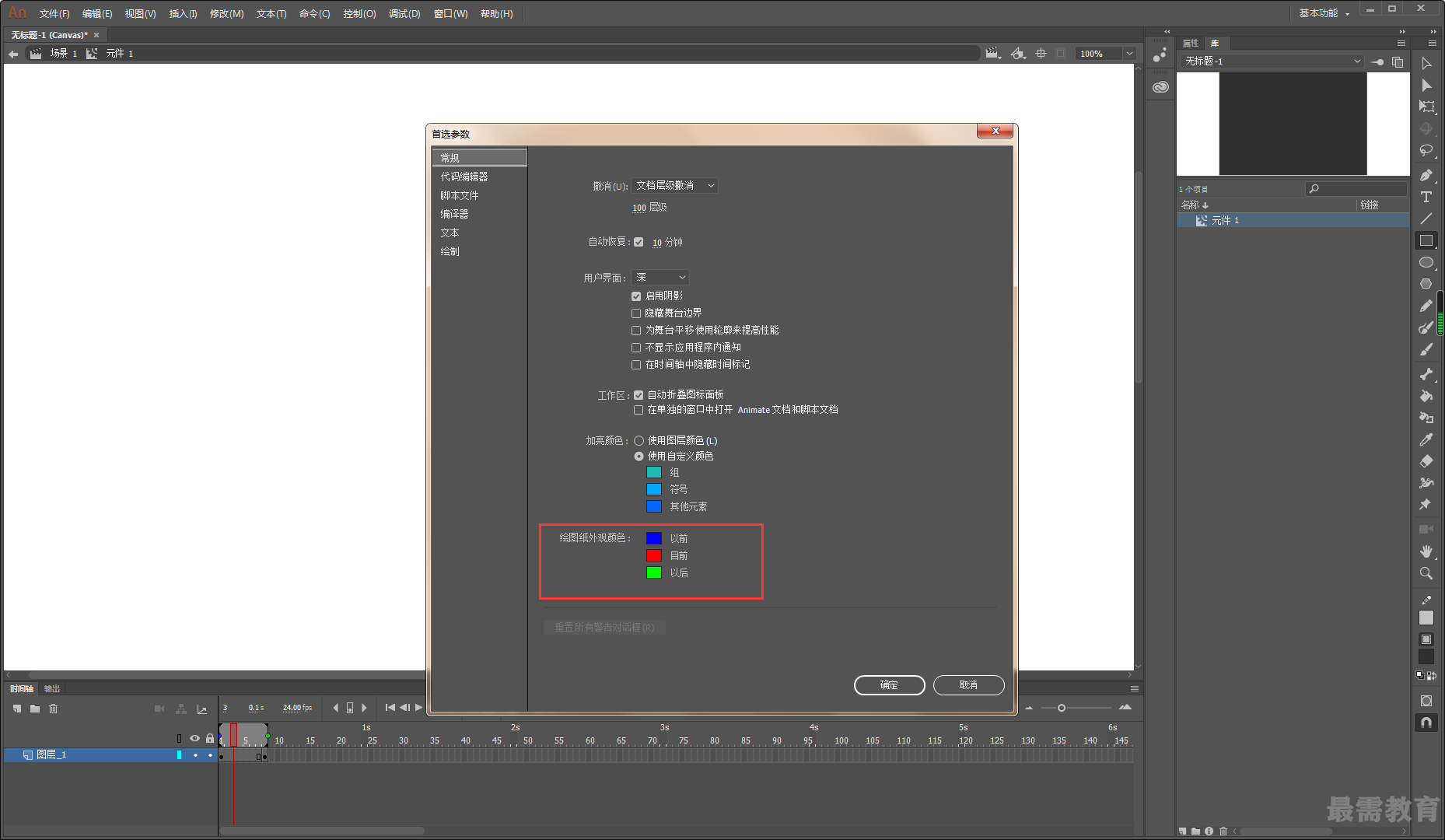Open the 窗口(W) menu
Viewport: 1445px width, 840px height.
coord(451,14)
